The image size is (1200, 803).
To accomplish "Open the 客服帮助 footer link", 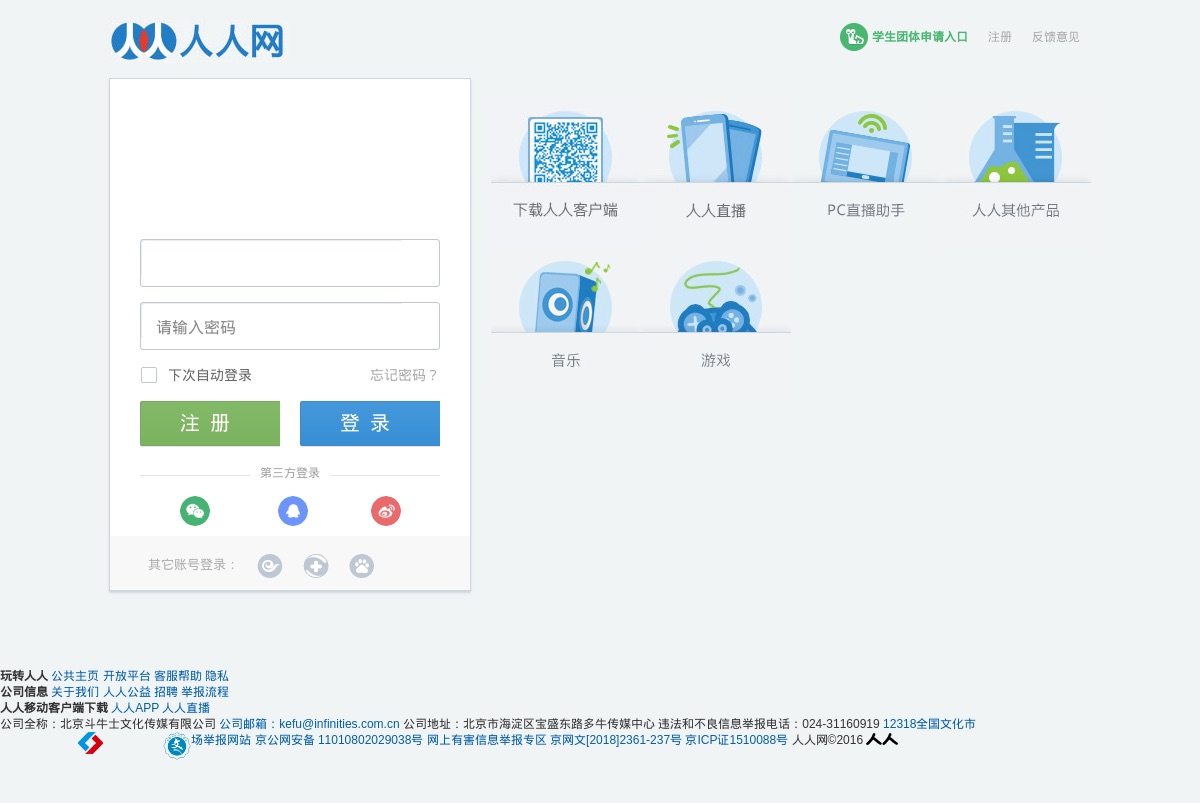I will pos(178,676).
